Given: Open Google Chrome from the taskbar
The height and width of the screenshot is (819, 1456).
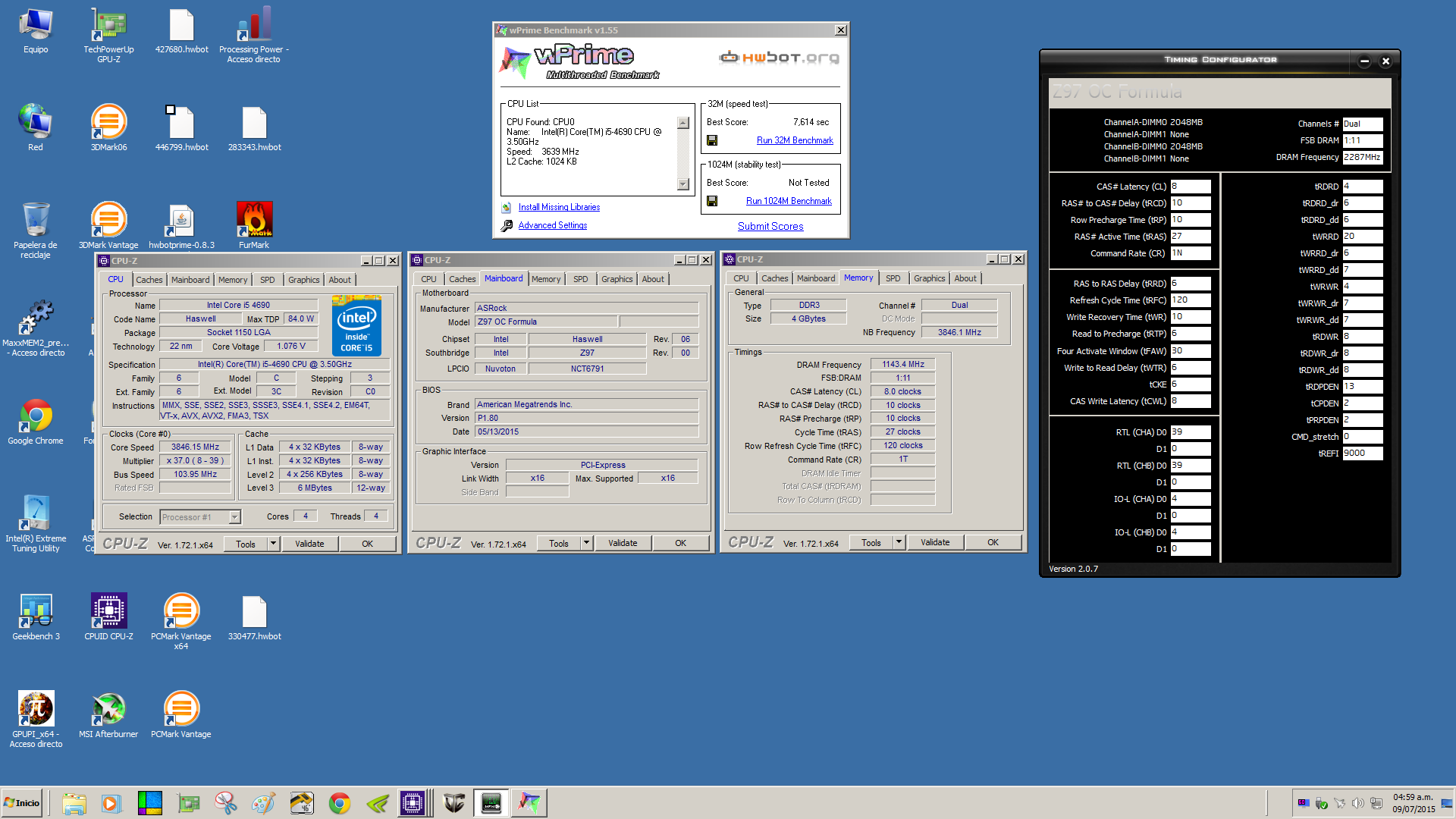Looking at the screenshot, I should [x=339, y=802].
